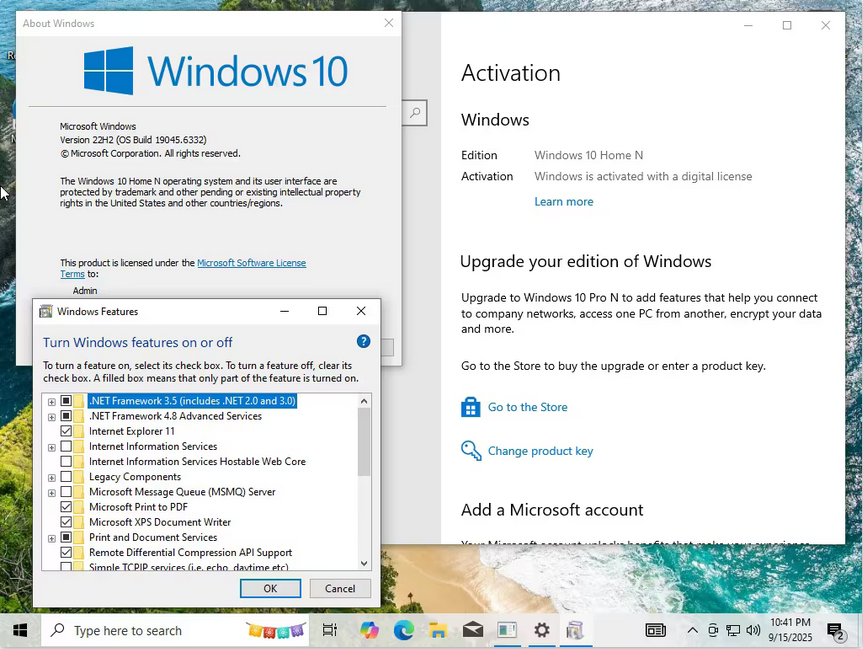Click OK in Windows Features
This screenshot has width=863, height=649.
point(270,588)
